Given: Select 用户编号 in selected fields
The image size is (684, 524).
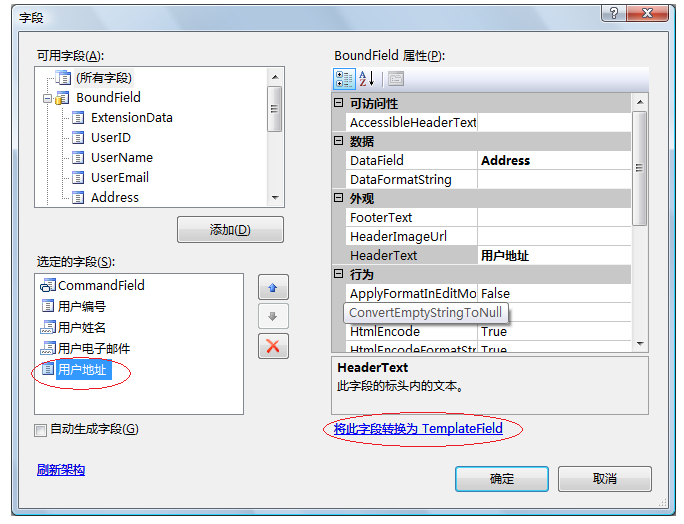Looking at the screenshot, I should point(82,306).
